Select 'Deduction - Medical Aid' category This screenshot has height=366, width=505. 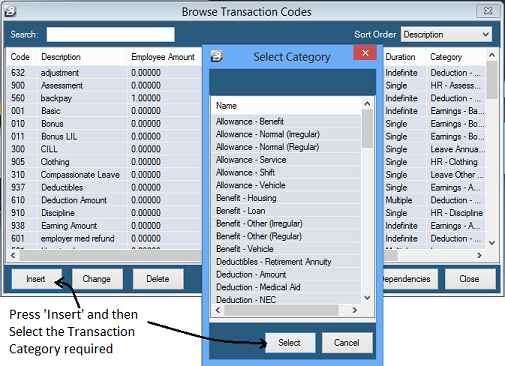(286, 287)
